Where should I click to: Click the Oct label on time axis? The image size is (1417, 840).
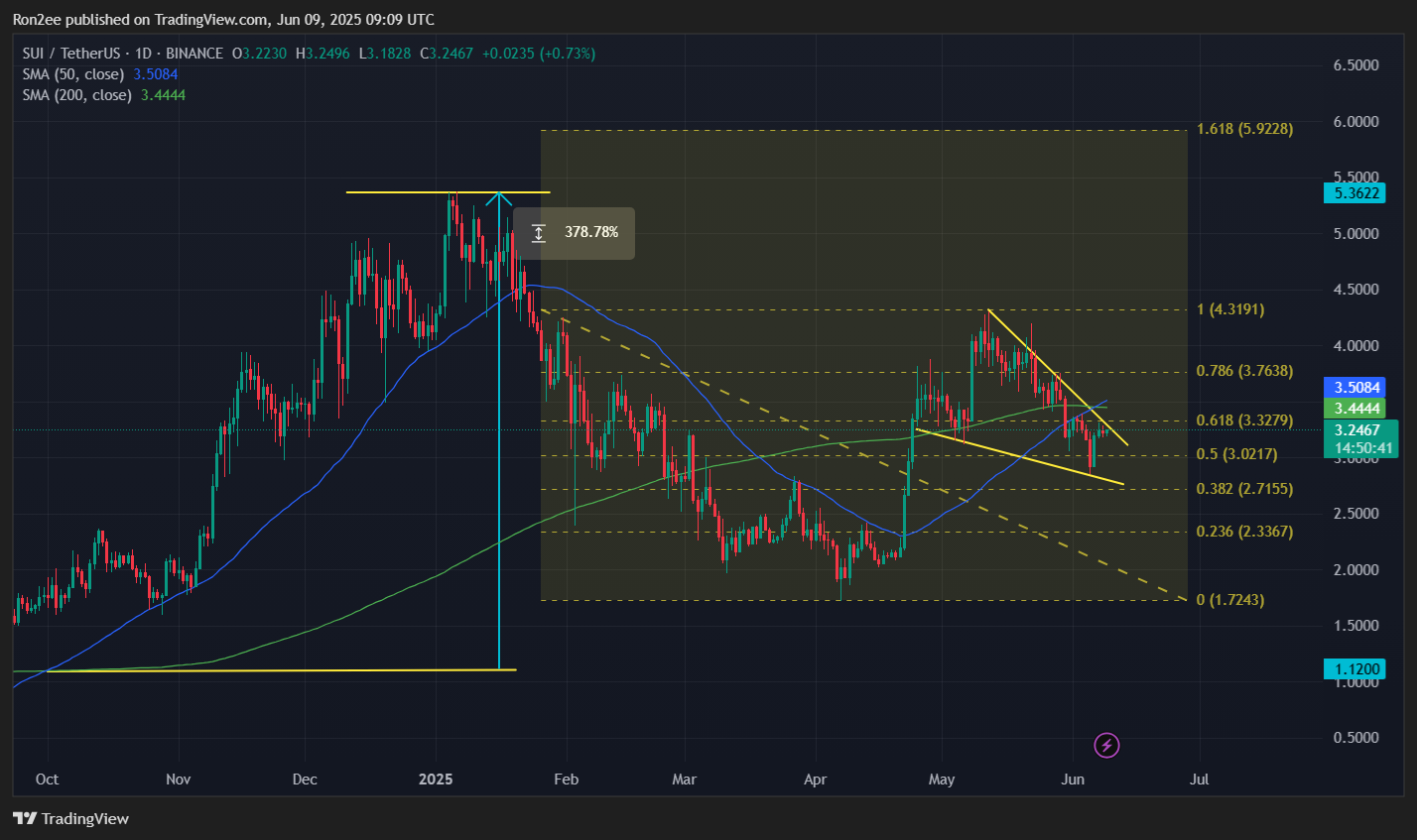click(x=47, y=780)
